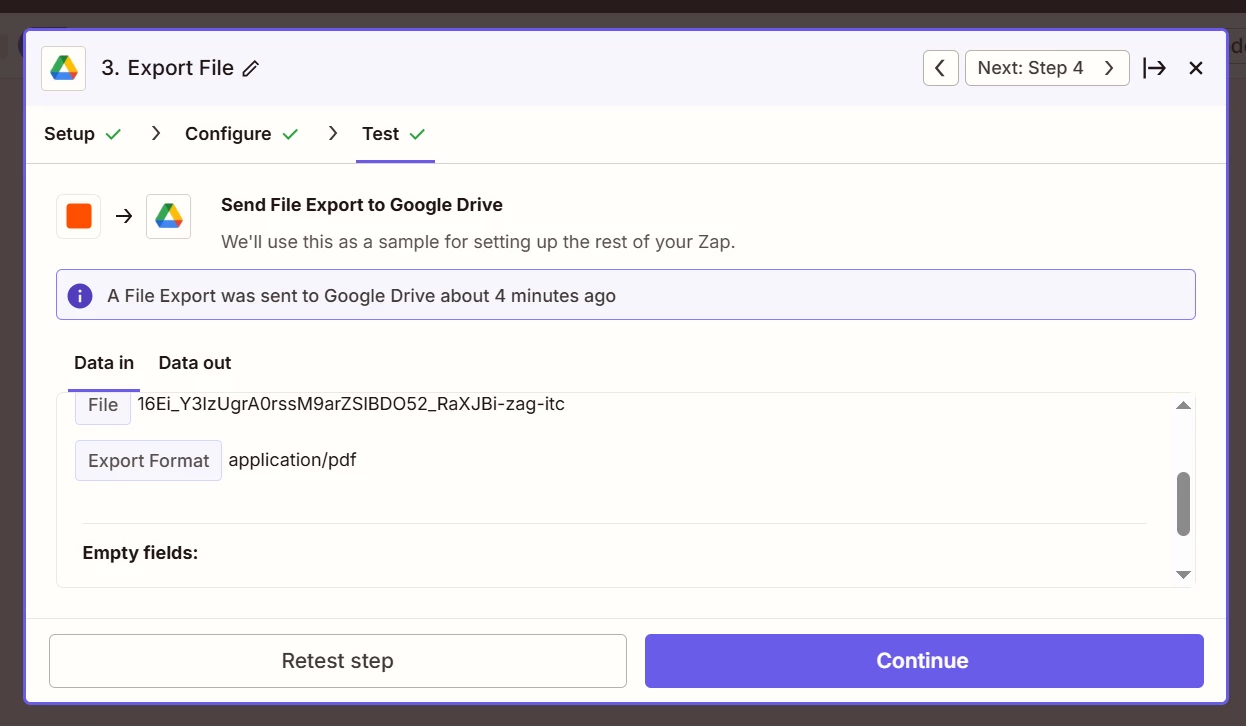Click green checkmark next to Test
The height and width of the screenshot is (726, 1246).
tap(418, 134)
